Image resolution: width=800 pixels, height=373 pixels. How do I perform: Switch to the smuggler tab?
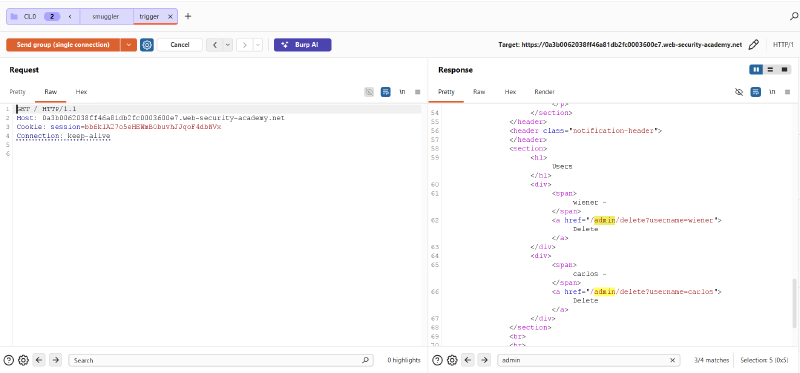106,16
